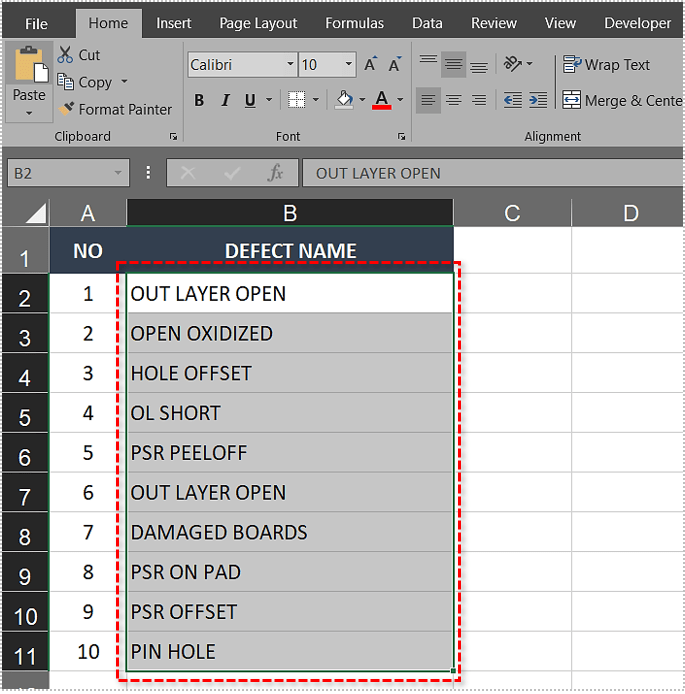Viewport: 685px width, 694px height.
Task: Increase font size with the larger A icon
Action: point(370,65)
